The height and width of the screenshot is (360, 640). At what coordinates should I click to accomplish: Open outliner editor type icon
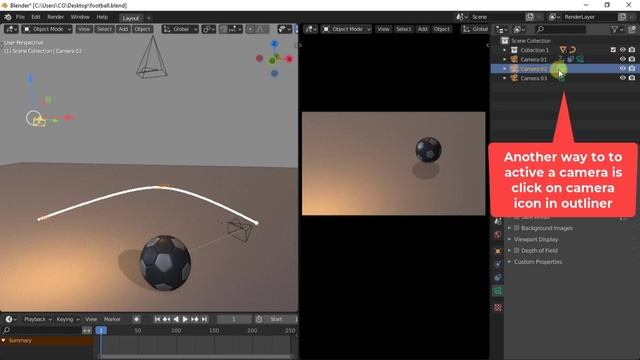tap(502, 29)
